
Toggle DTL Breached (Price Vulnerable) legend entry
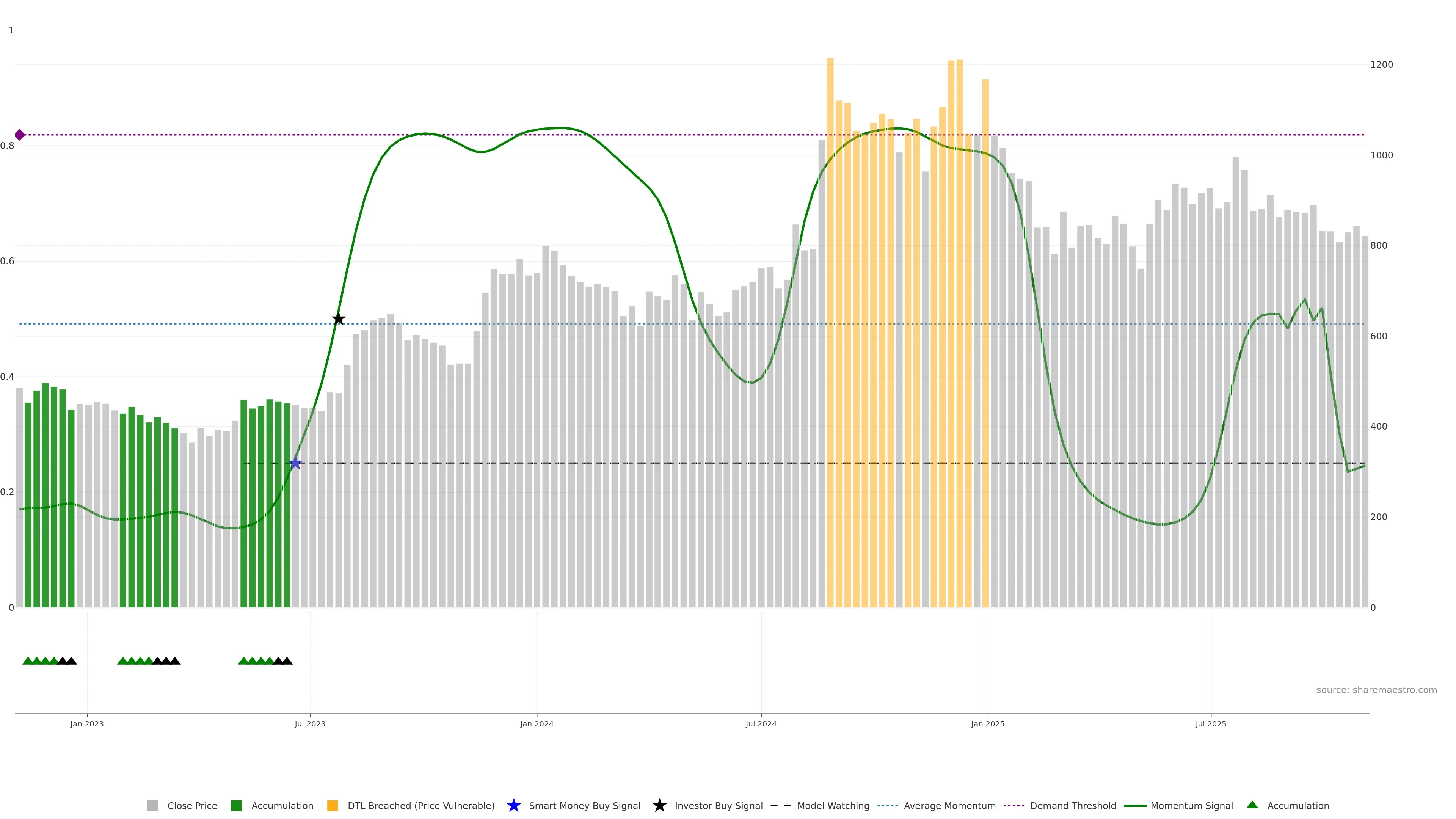click(x=420, y=805)
